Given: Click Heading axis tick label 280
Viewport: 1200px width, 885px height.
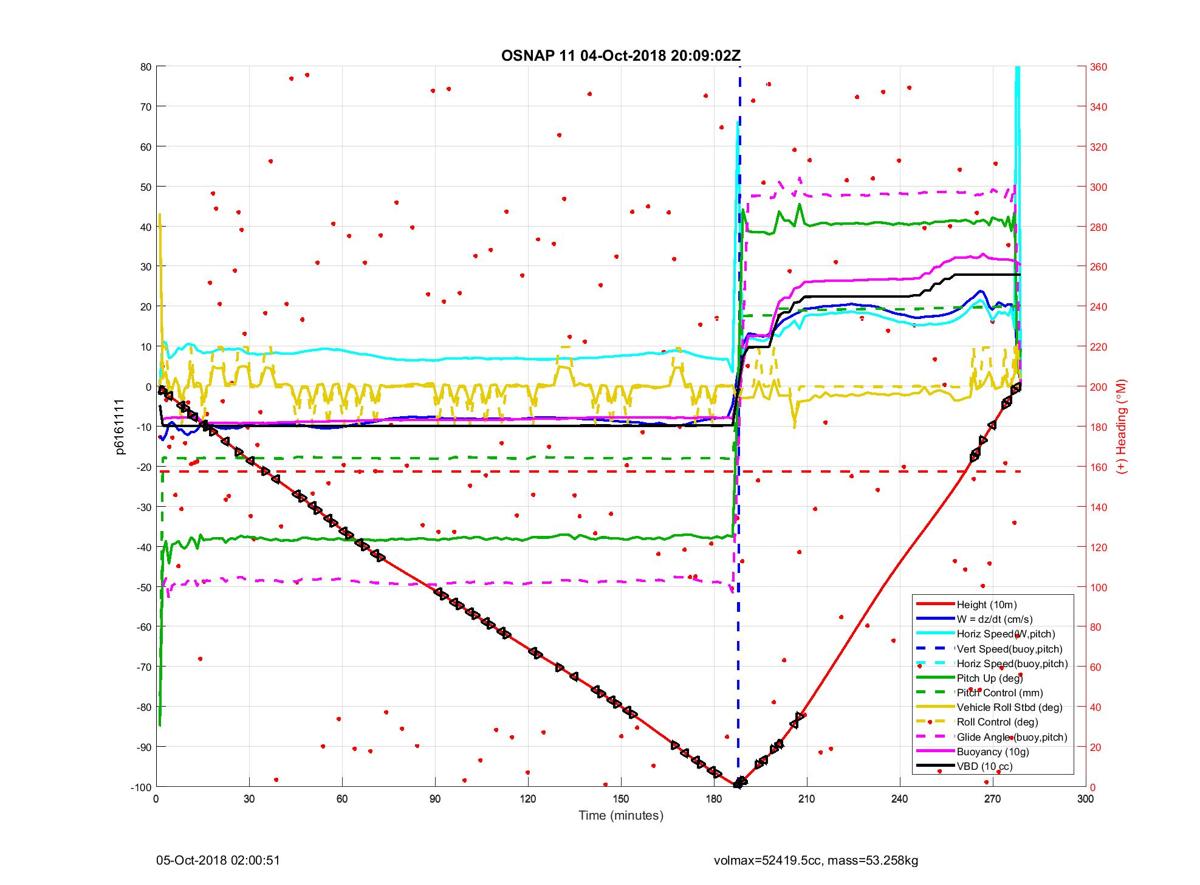Looking at the screenshot, I should coord(1099,227).
